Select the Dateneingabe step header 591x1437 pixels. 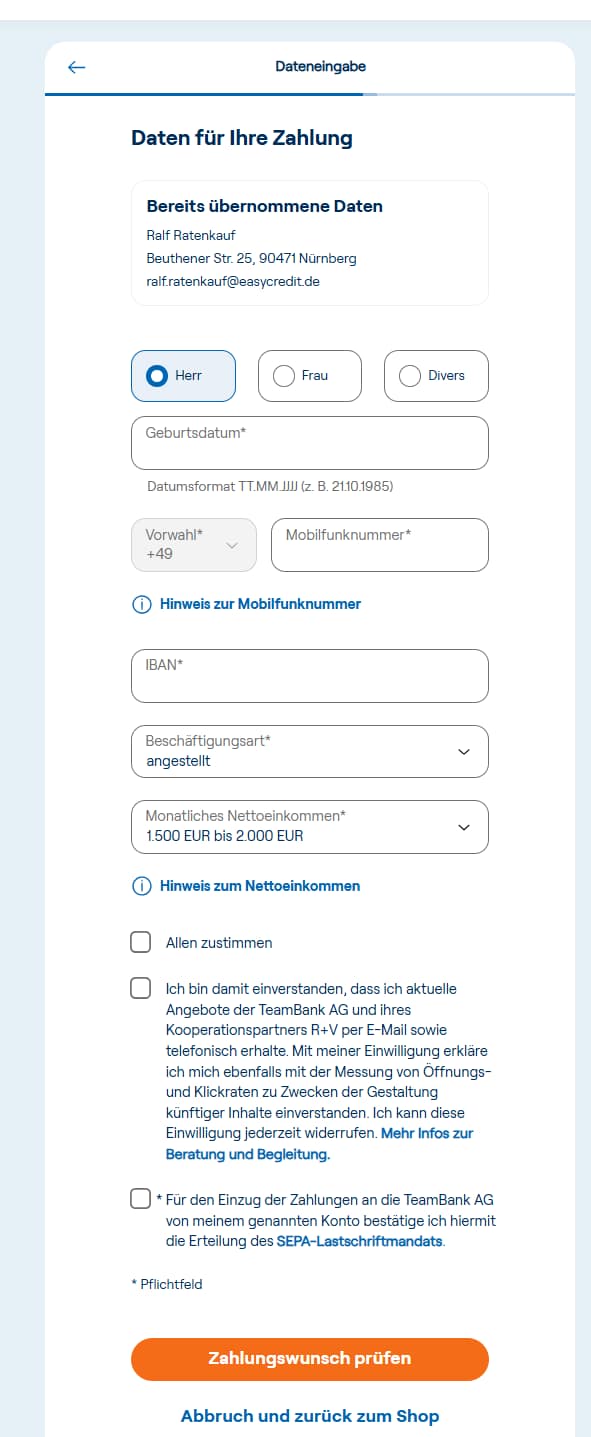coord(320,67)
